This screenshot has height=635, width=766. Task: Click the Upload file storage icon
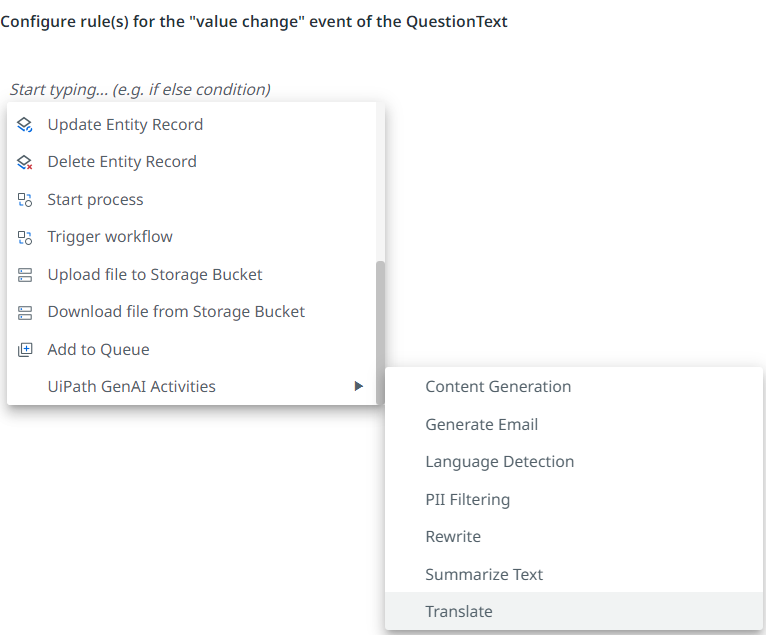coord(25,275)
